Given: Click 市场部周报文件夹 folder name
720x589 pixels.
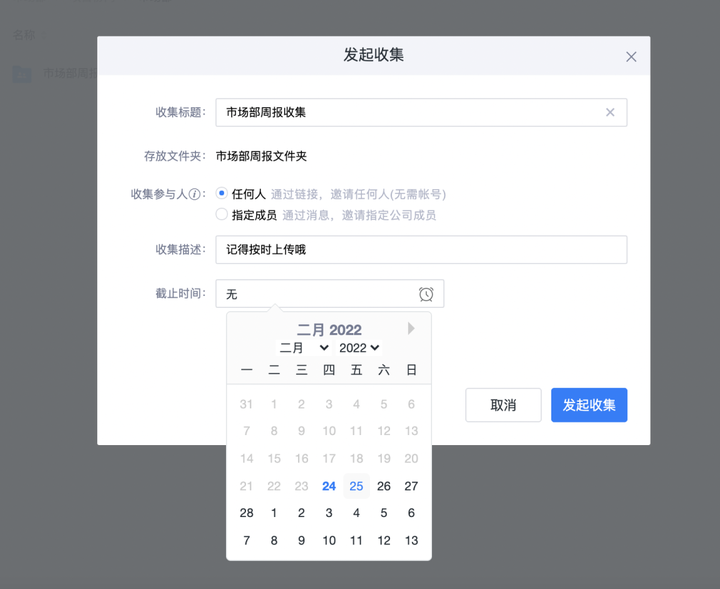Looking at the screenshot, I should pos(261,156).
